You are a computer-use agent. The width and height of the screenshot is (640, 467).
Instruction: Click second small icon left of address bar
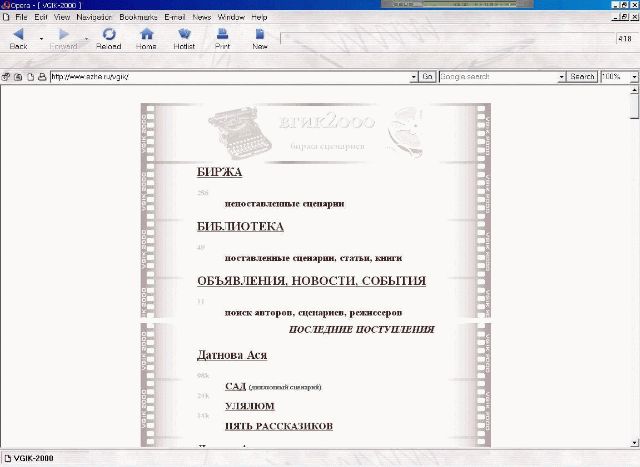18,77
